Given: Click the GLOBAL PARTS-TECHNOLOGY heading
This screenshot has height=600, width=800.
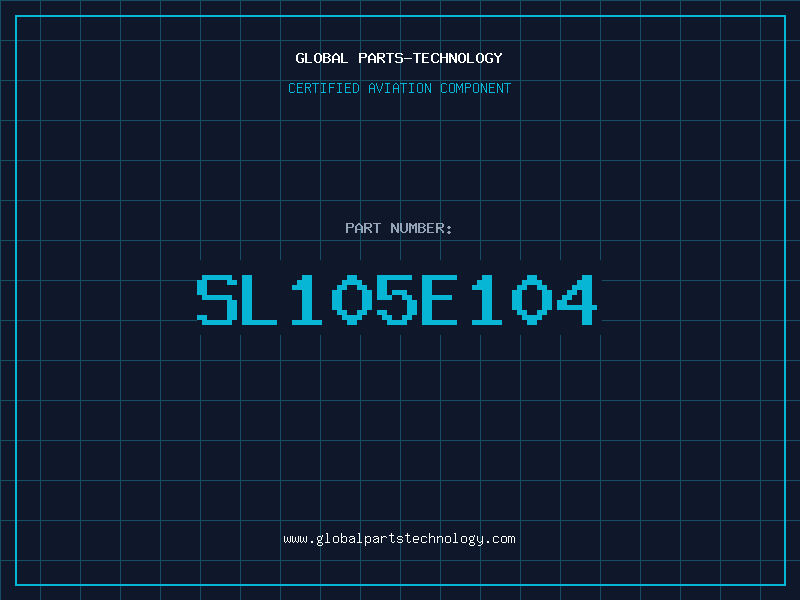Looking at the screenshot, I should click(x=399, y=59).
